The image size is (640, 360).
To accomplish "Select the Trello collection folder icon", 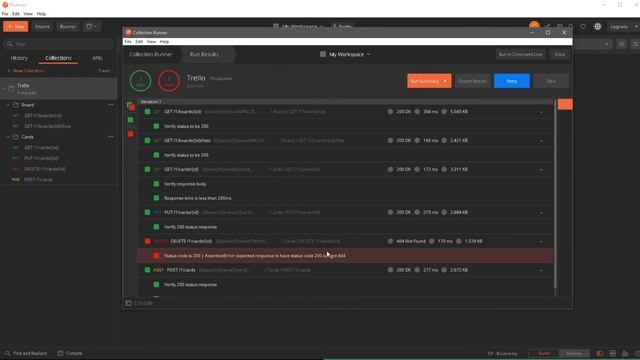I will click(x=11, y=89).
